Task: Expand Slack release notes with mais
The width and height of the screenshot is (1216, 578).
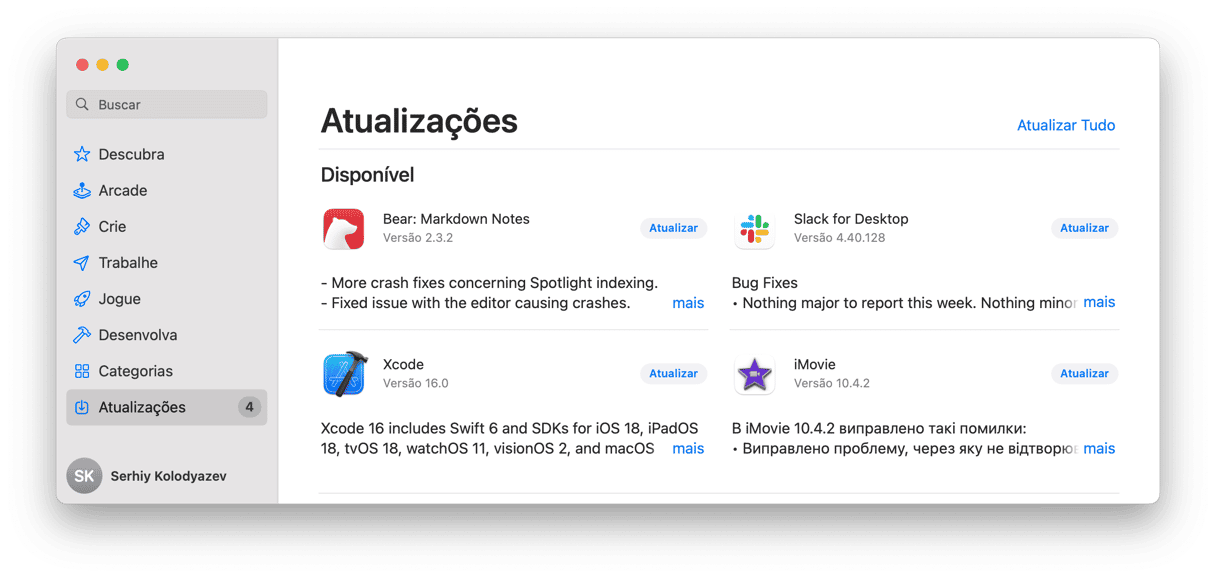Action: 1099,302
